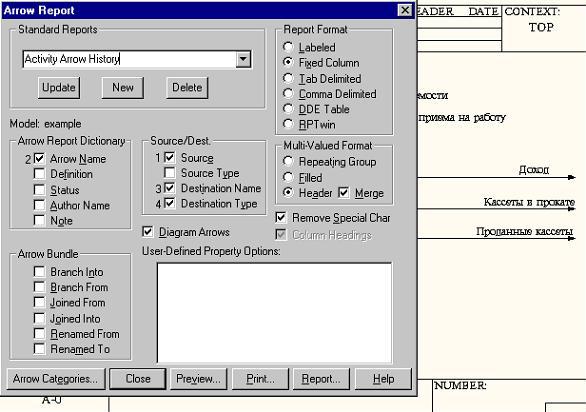The height and width of the screenshot is (412, 586).
Task: Click the 'Доход' arrow label in diagram
Action: click(x=534, y=170)
